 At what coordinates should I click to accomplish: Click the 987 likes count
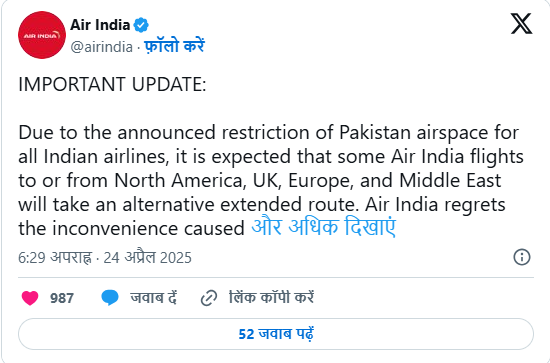[x=62, y=298]
